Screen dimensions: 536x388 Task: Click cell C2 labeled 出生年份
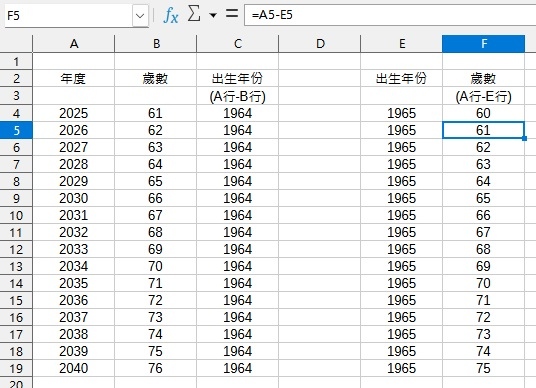pyautogui.click(x=238, y=79)
